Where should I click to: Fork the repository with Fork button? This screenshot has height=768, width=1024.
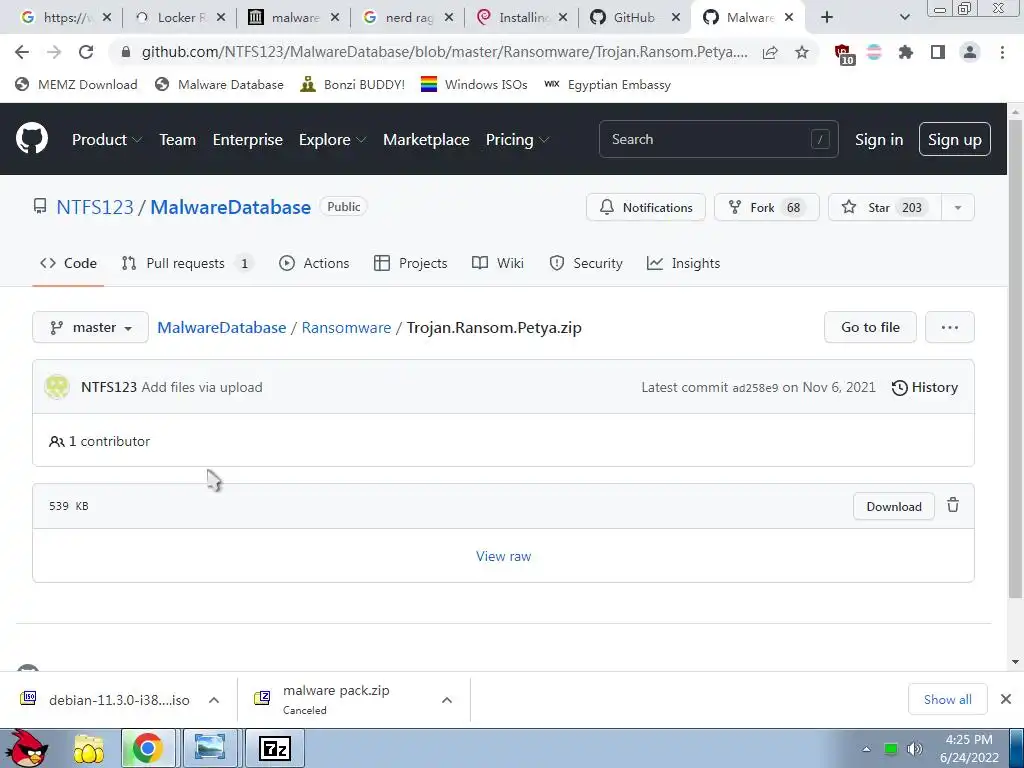tap(766, 208)
